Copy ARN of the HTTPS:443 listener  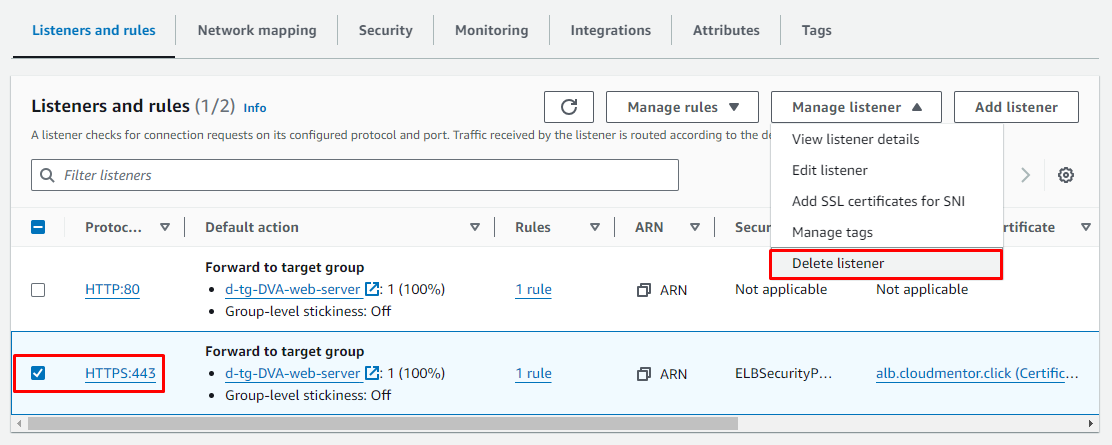pyautogui.click(x=644, y=374)
